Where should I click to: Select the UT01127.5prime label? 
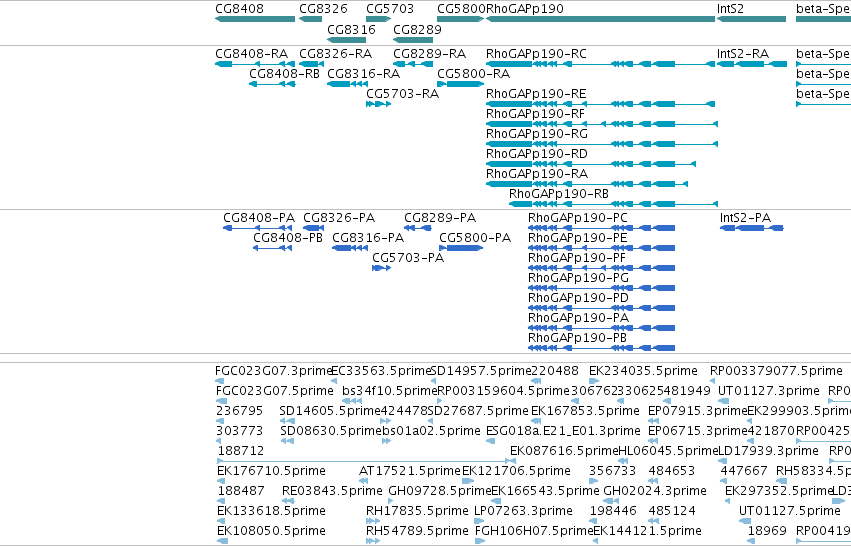click(790, 511)
